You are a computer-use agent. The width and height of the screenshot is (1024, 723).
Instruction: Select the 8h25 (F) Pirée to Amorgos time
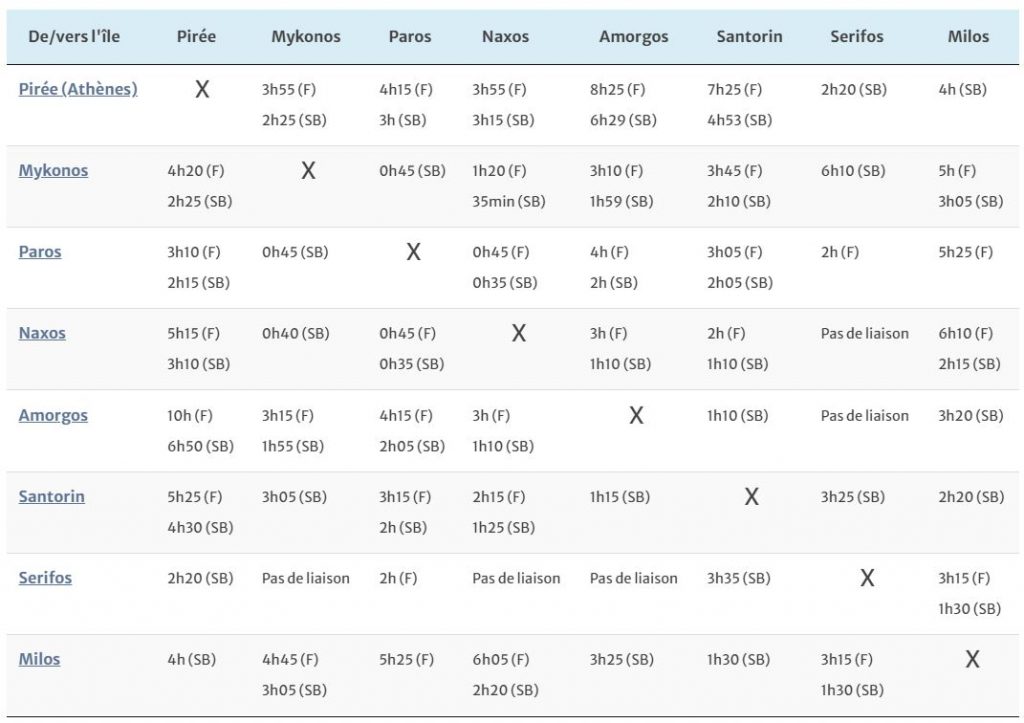tap(618, 89)
